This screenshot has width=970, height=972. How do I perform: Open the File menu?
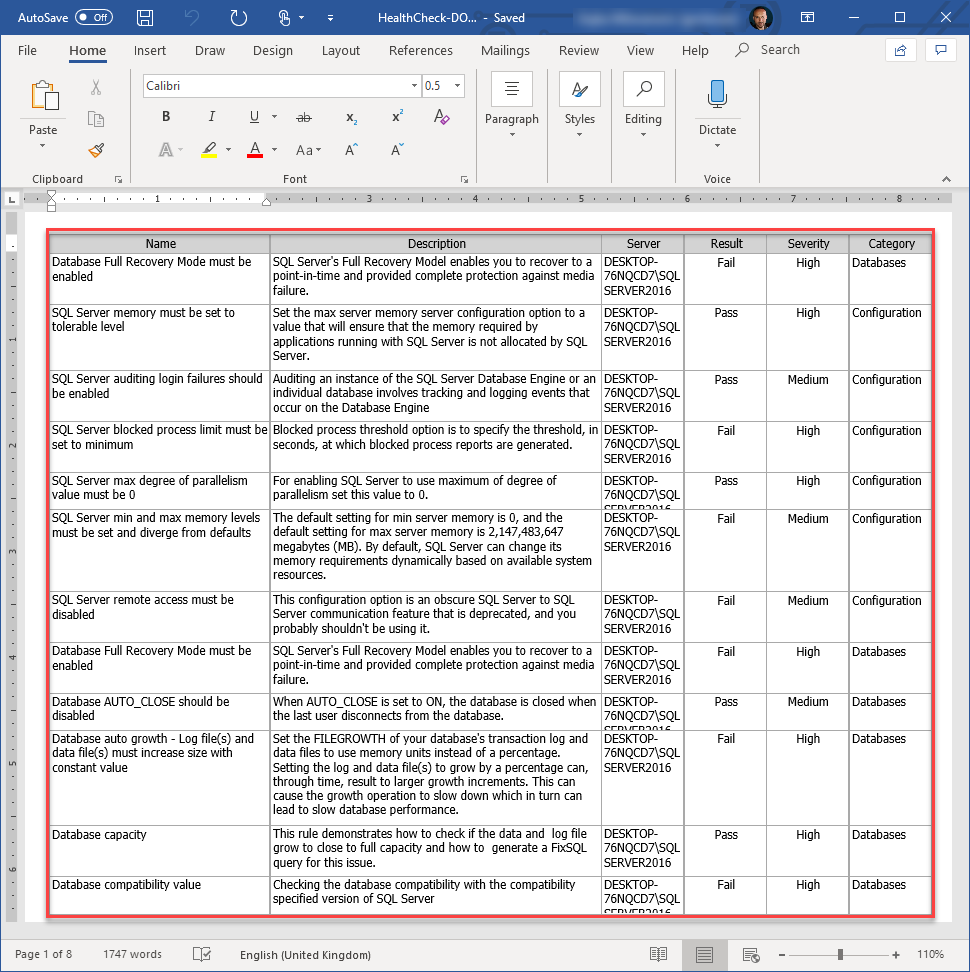[x=27, y=50]
